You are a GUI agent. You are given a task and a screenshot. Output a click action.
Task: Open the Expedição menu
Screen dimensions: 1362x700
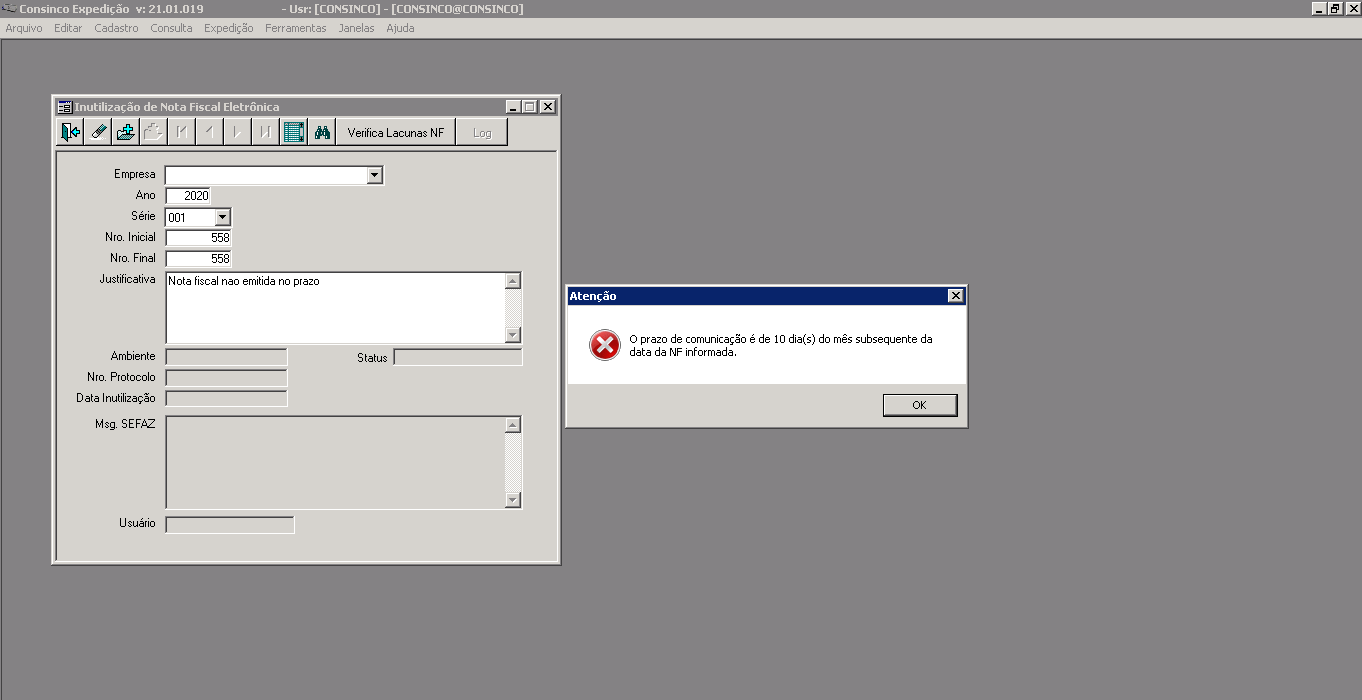[x=229, y=28]
